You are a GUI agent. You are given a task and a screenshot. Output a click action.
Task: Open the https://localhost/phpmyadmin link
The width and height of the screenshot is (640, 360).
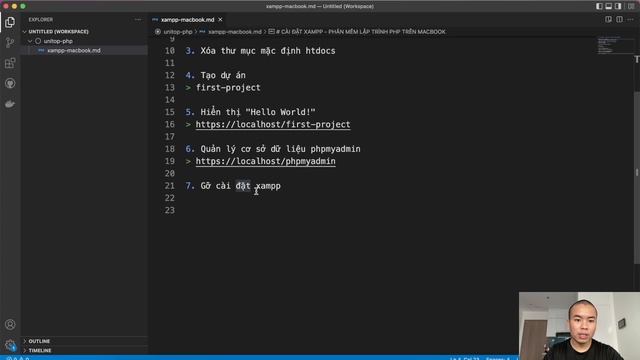click(x=265, y=161)
